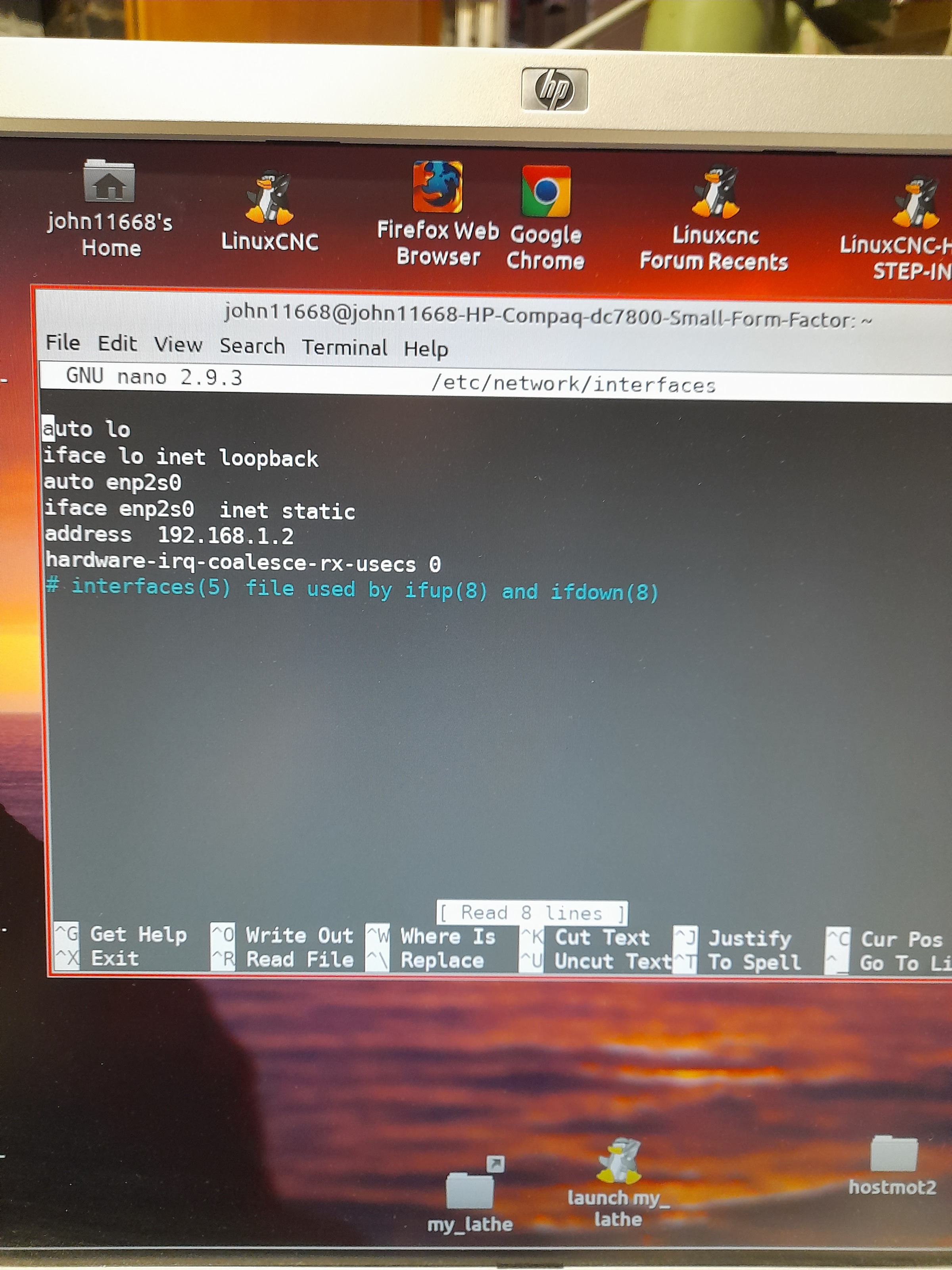The width and height of the screenshot is (952, 1270).
Task: Open the Terminal menu
Action: 344,347
